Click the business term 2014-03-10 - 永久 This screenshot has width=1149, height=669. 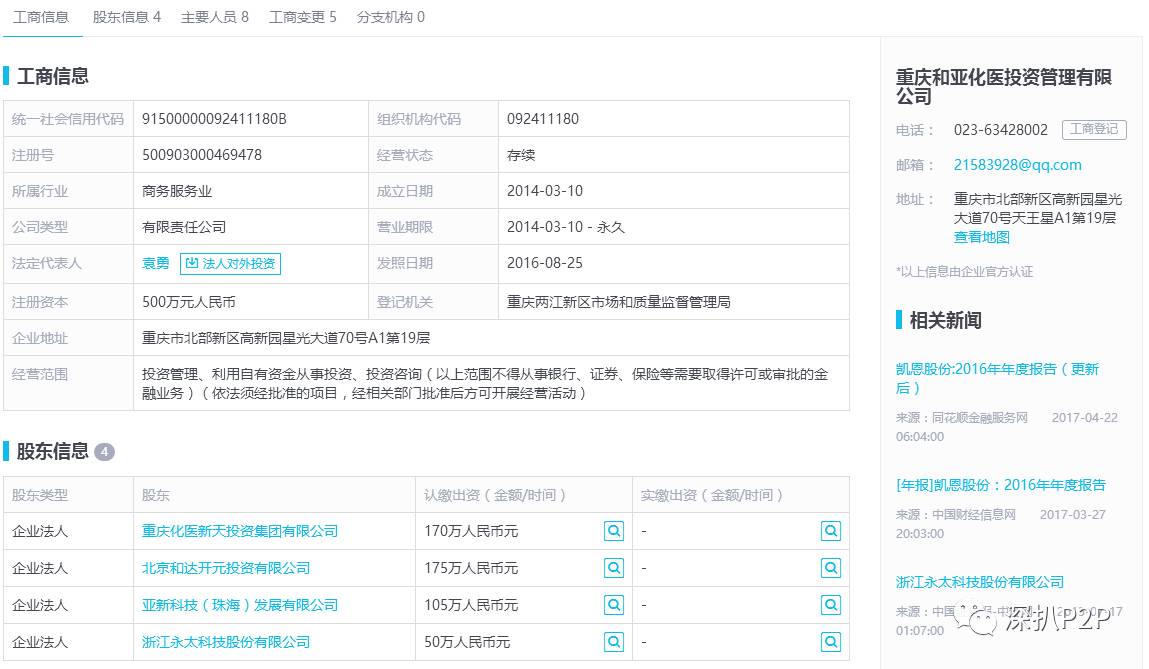(x=566, y=227)
